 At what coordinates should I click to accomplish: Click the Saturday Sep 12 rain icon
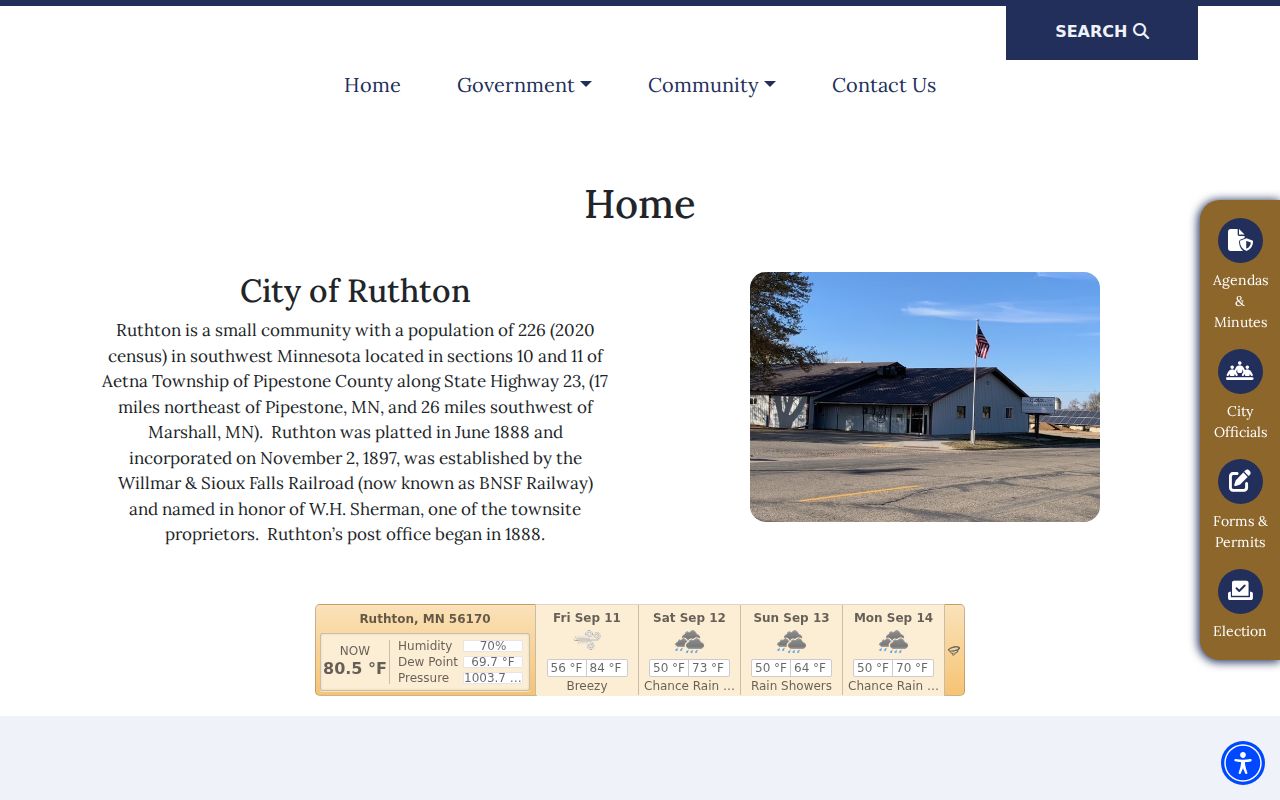[x=689, y=641]
